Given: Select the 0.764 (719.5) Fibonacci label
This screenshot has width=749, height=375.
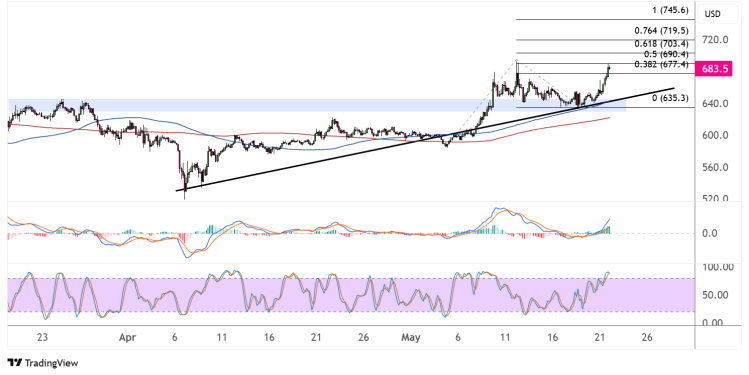Looking at the screenshot, I should click(662, 31).
